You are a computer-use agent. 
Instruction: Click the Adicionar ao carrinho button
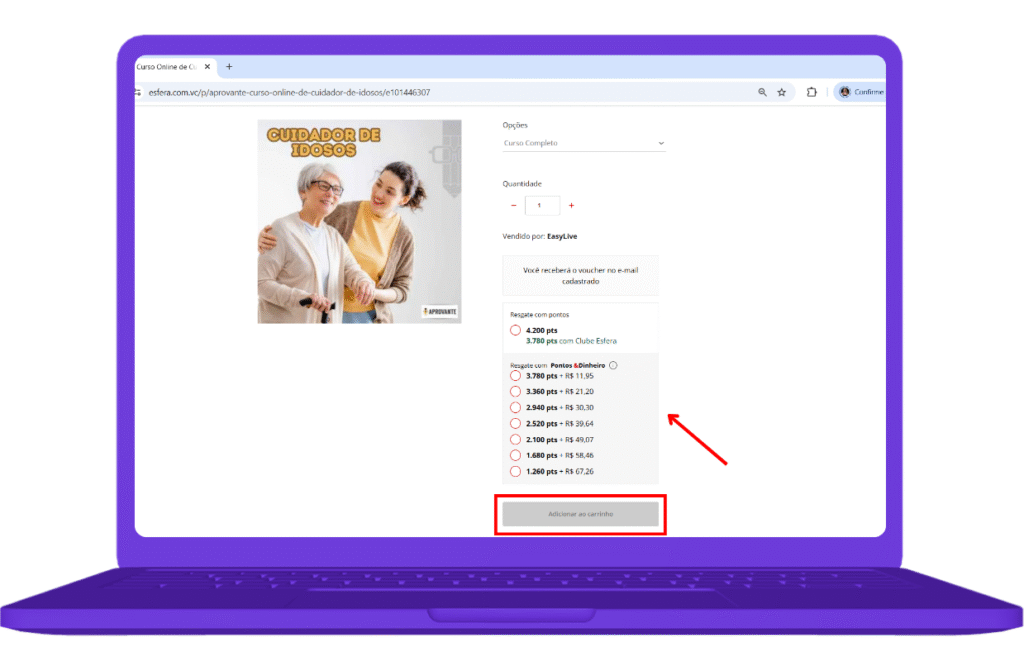[580, 514]
